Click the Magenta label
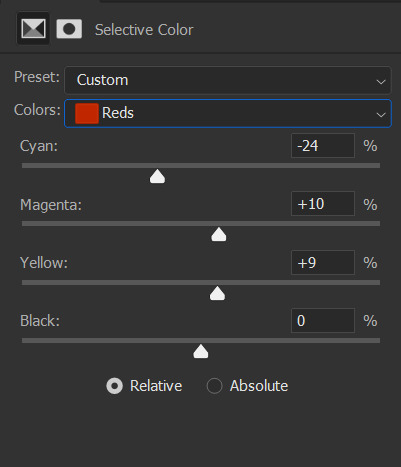This screenshot has height=467, width=401. pyautogui.click(x=51, y=205)
